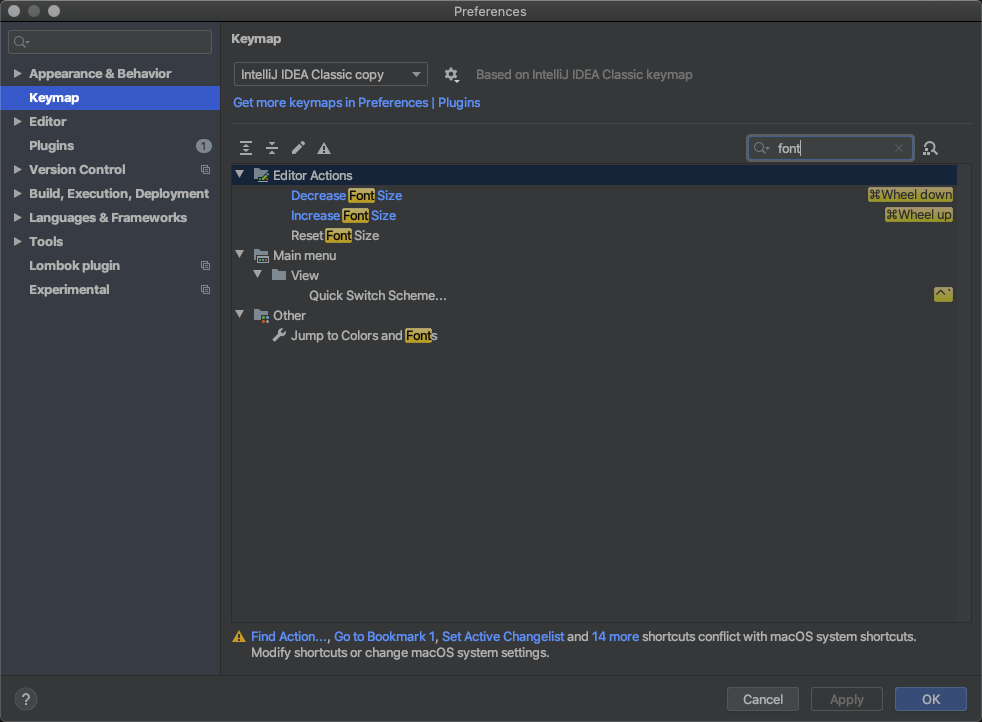Viewport: 982px width, 722px height.
Task: Click the Collapse All toolbar icon
Action: 272,148
